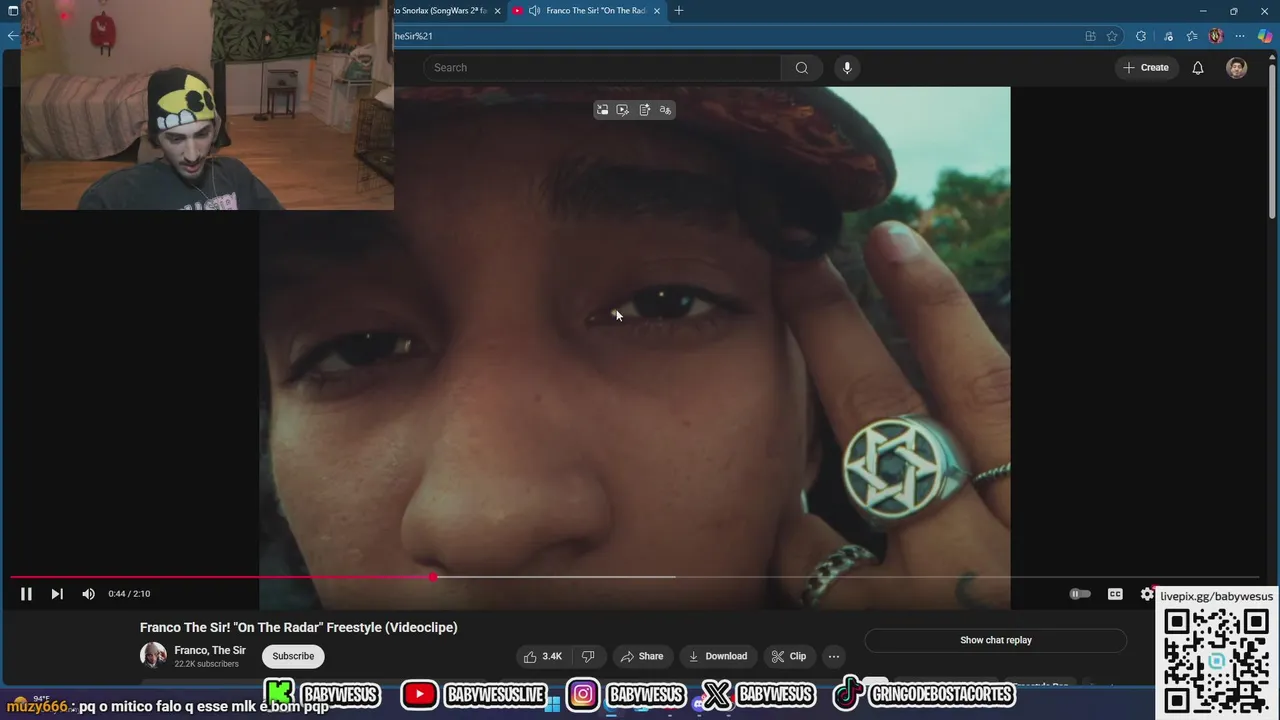
Task: Subscribe to Franco, The Sir
Action: pyautogui.click(x=293, y=656)
